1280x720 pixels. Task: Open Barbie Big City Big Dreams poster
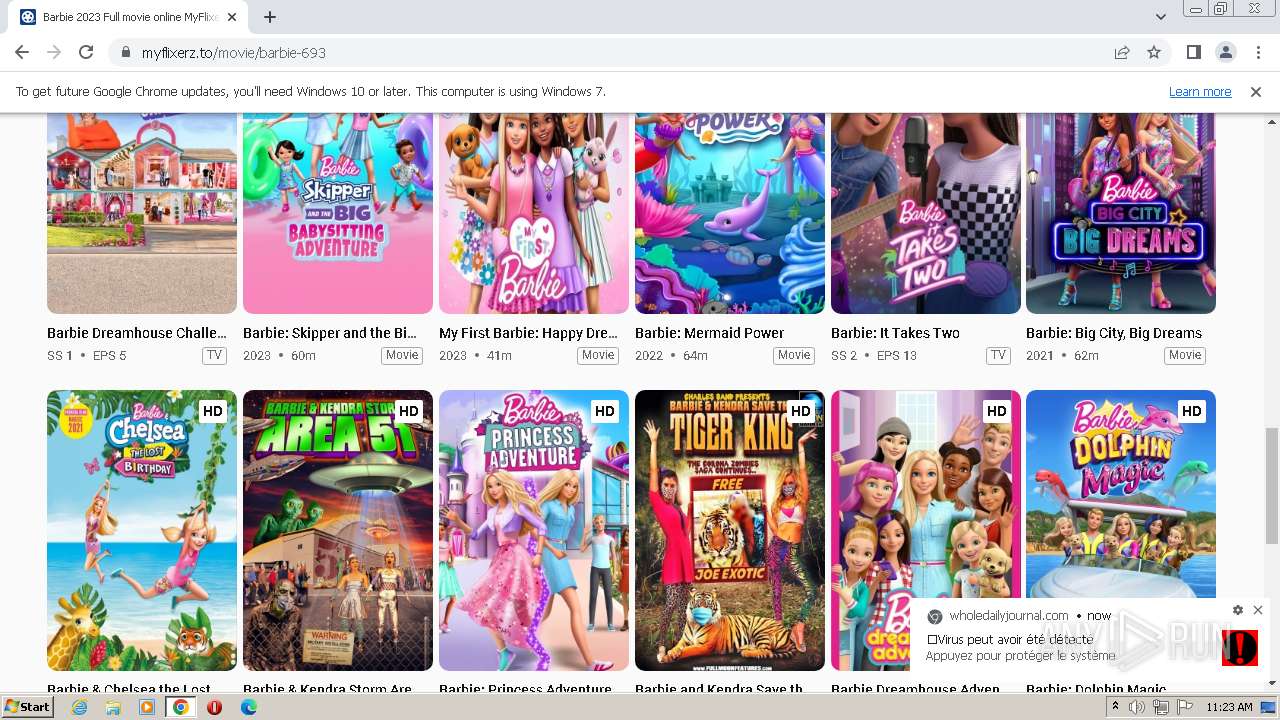pyautogui.click(x=1121, y=213)
